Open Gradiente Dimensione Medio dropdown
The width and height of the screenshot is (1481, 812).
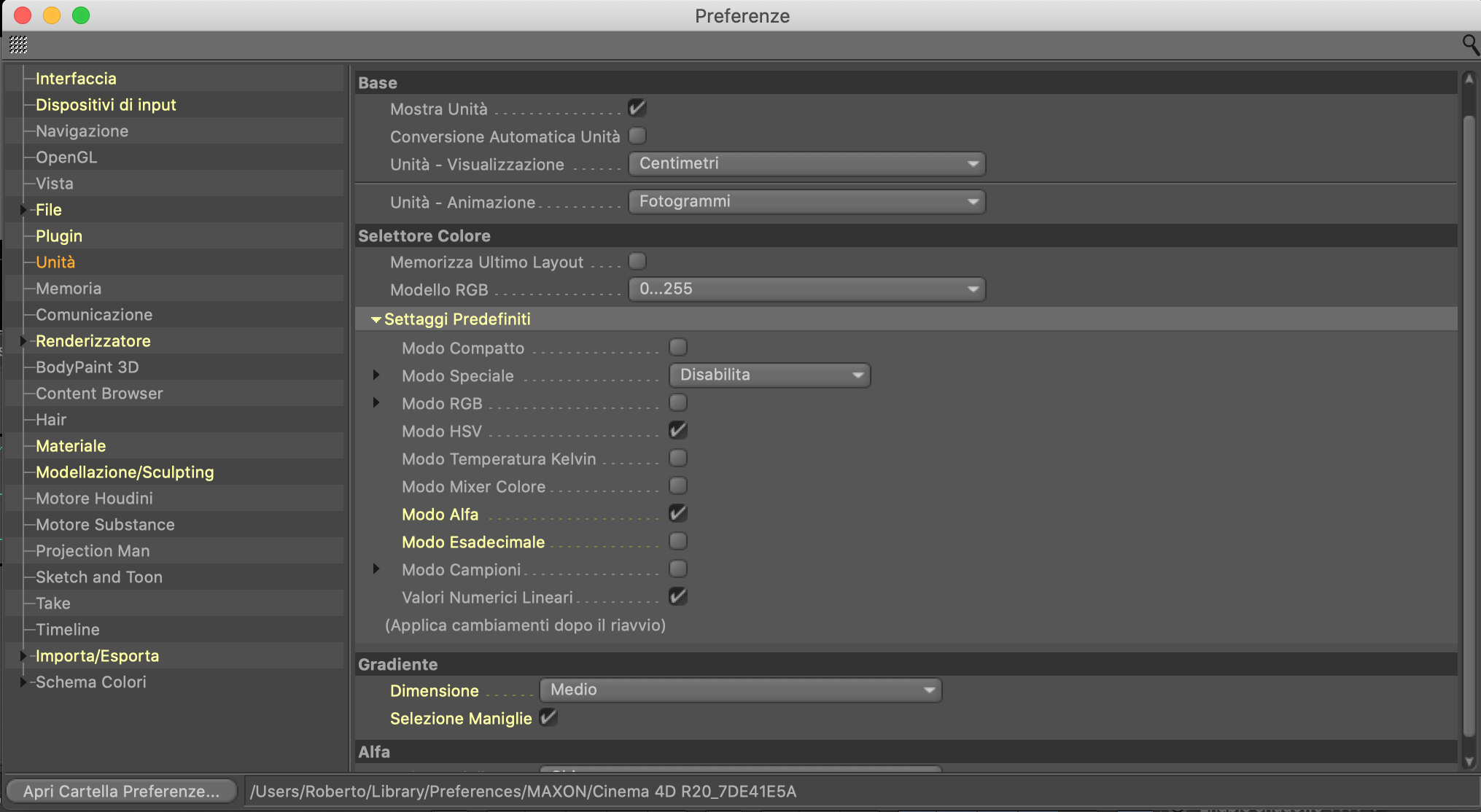(x=740, y=690)
